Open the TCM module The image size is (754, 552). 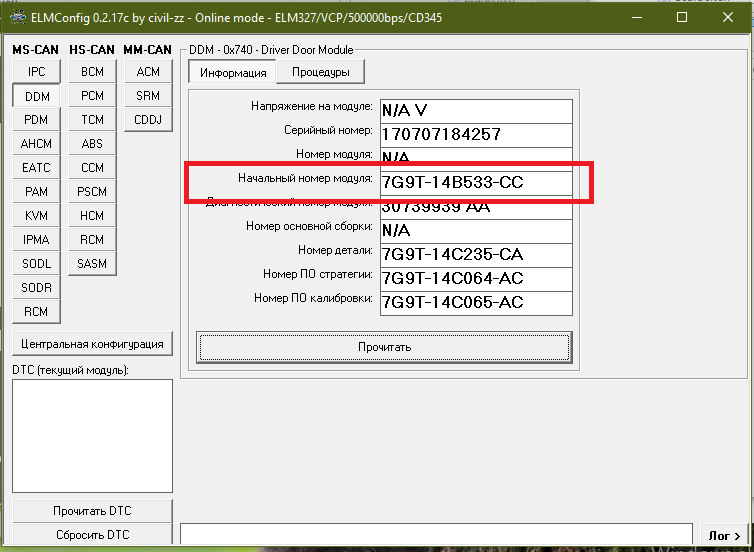click(92, 120)
